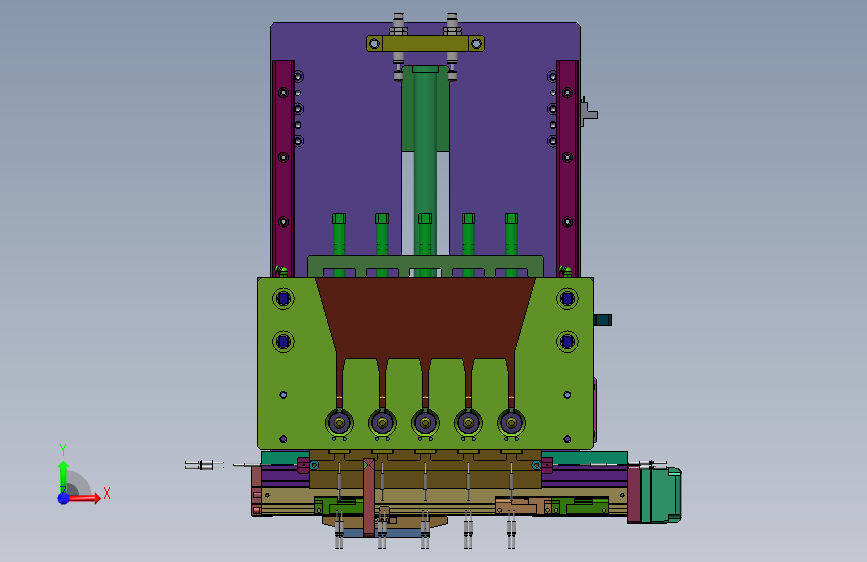Select the dark green comb-shaped bracket
Image resolution: width=867 pixels, height=562 pixels.
pyautogui.click(x=425, y=262)
